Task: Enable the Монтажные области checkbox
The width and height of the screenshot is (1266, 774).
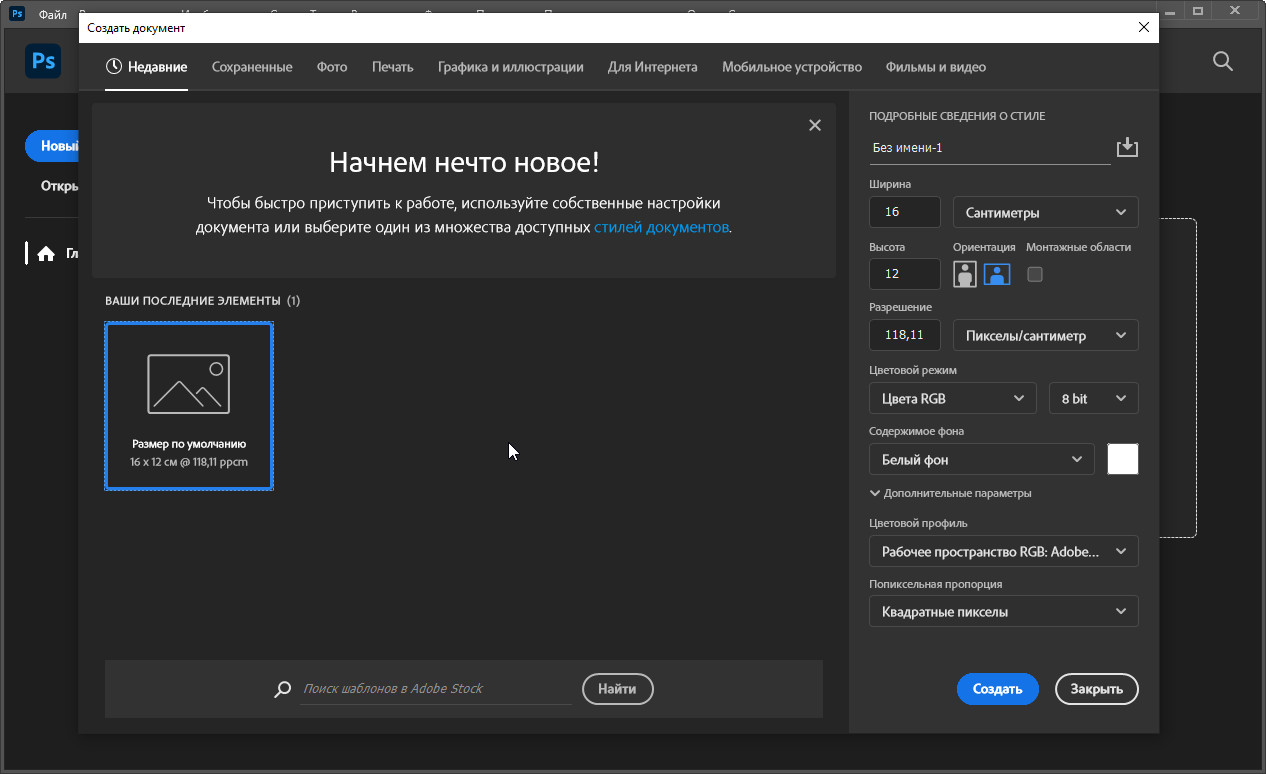Action: click(1035, 274)
